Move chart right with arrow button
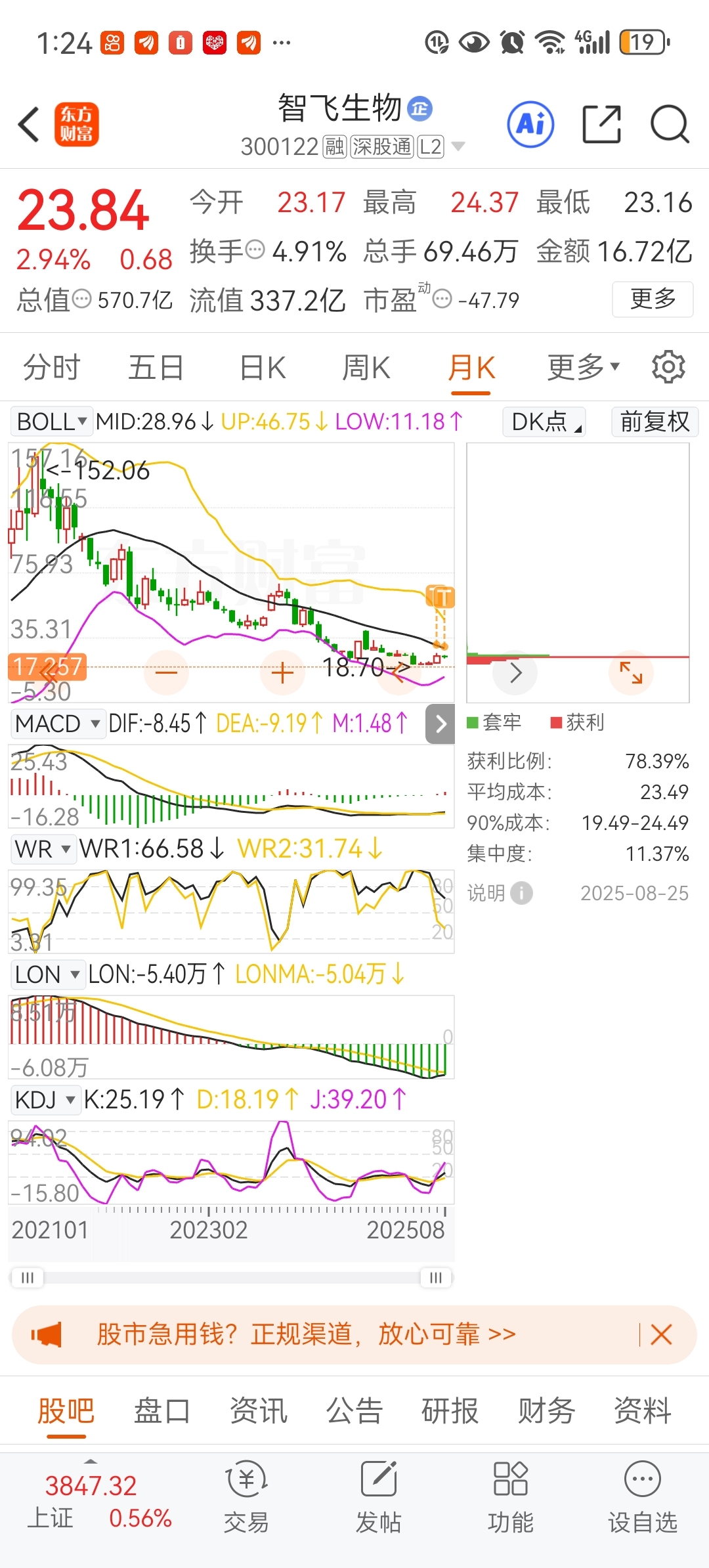709x1568 pixels. [399, 672]
